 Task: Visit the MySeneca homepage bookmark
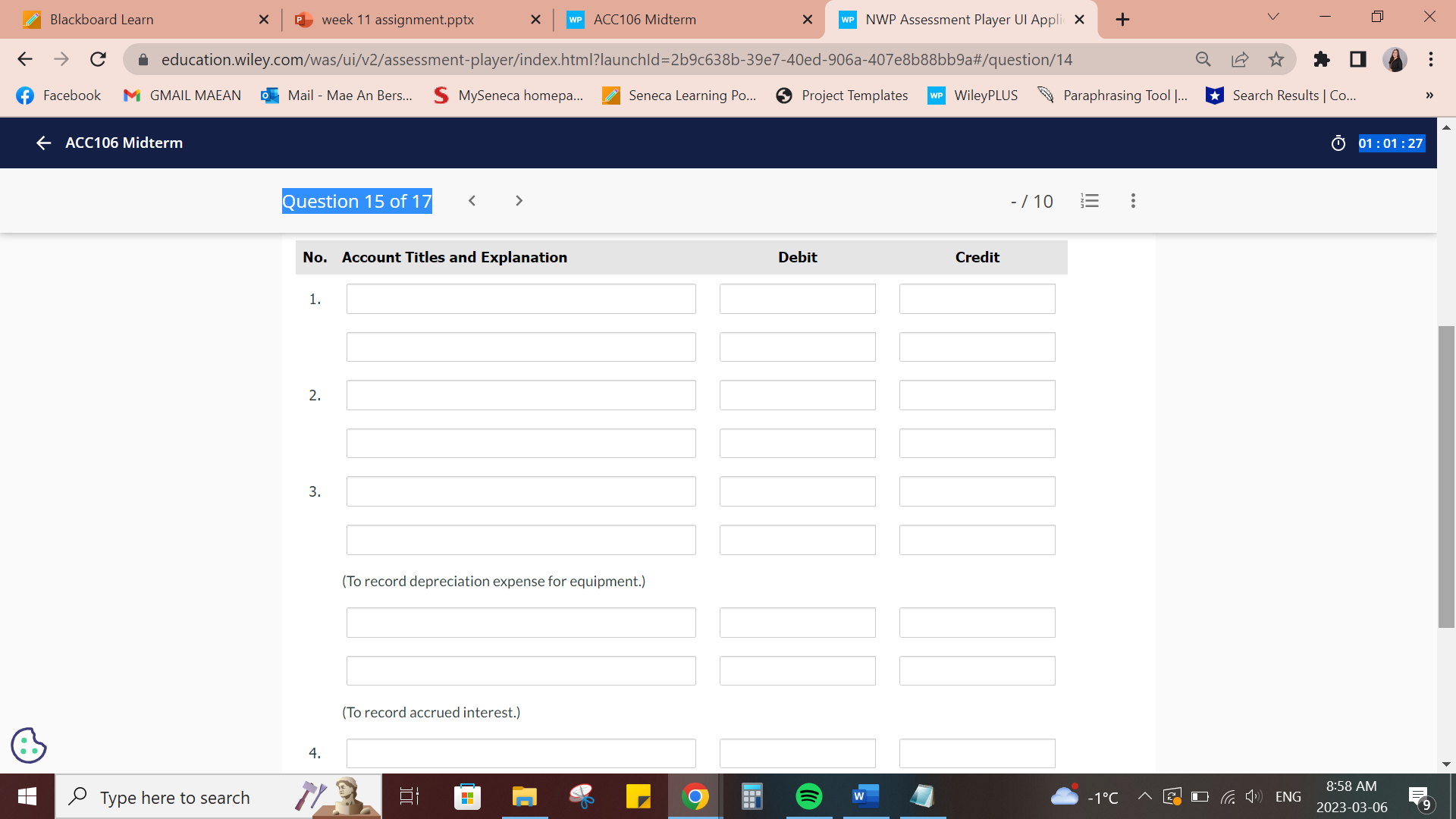[x=507, y=96]
